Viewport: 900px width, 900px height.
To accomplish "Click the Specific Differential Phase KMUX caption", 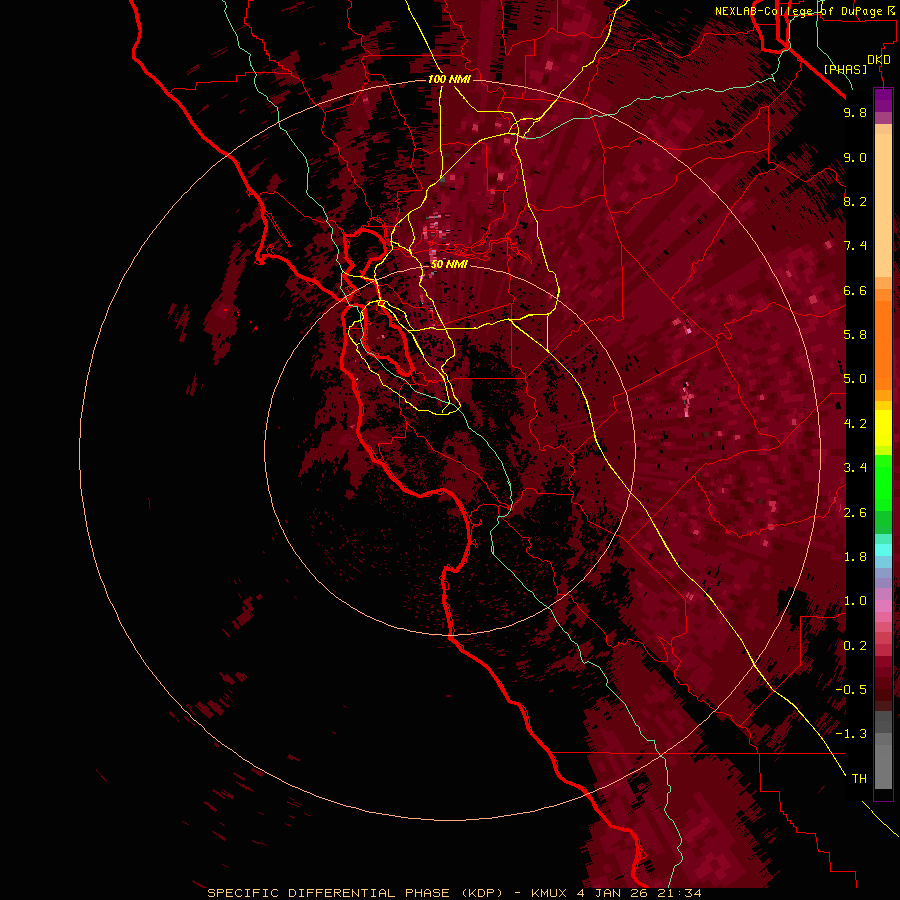I will (454, 893).
